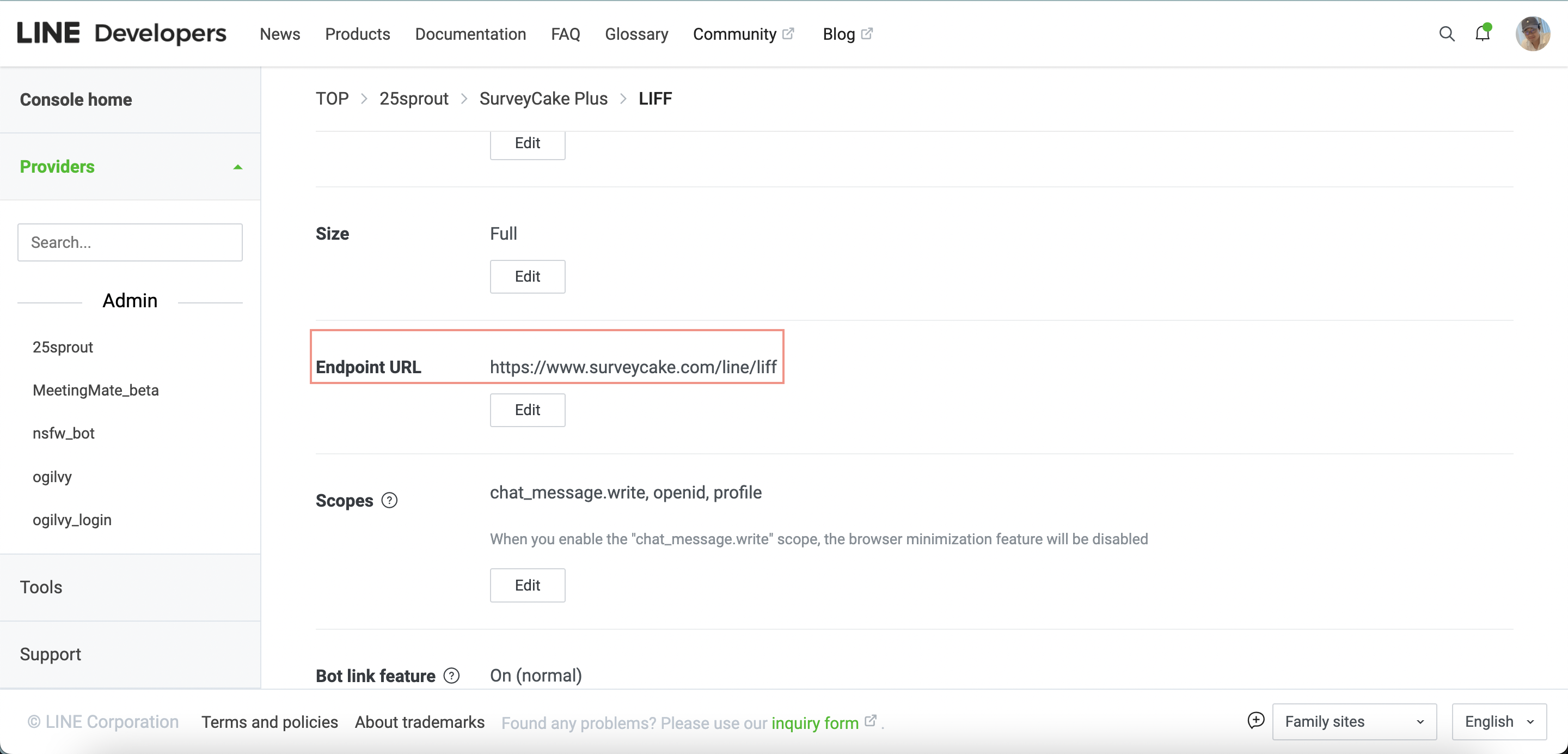Click the 'chat_message.write, openid, profile' text
This screenshot has height=754, width=1568.
(x=626, y=492)
